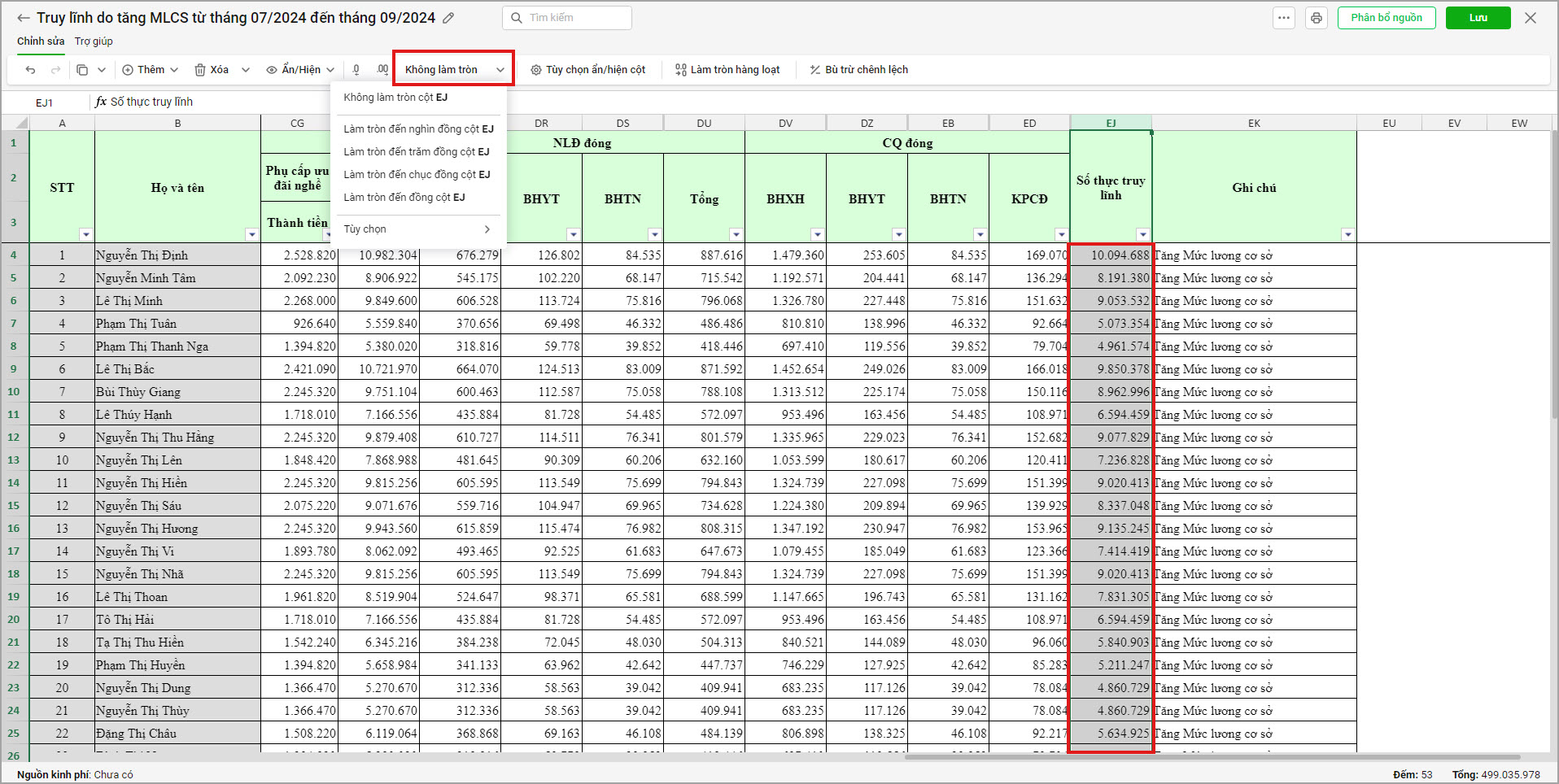Open the filter arrow on BHXH column

(x=818, y=235)
